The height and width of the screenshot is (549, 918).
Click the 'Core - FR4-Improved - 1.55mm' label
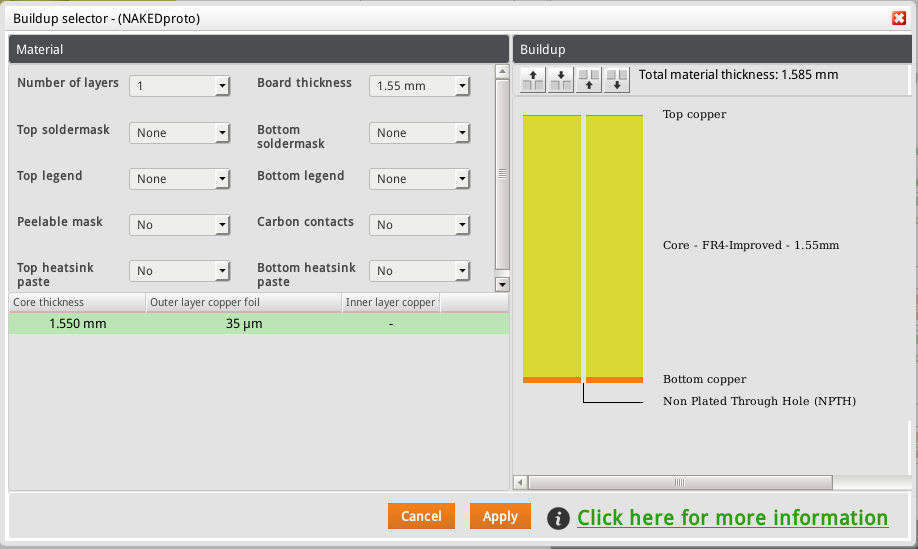[751, 245]
